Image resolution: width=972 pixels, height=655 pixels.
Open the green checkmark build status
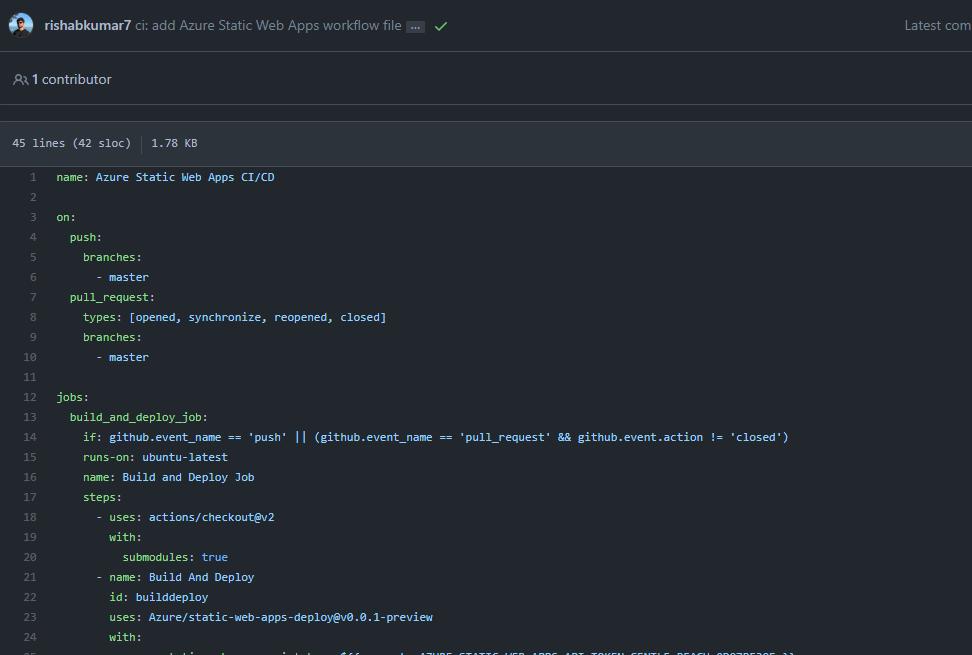[x=441, y=26]
